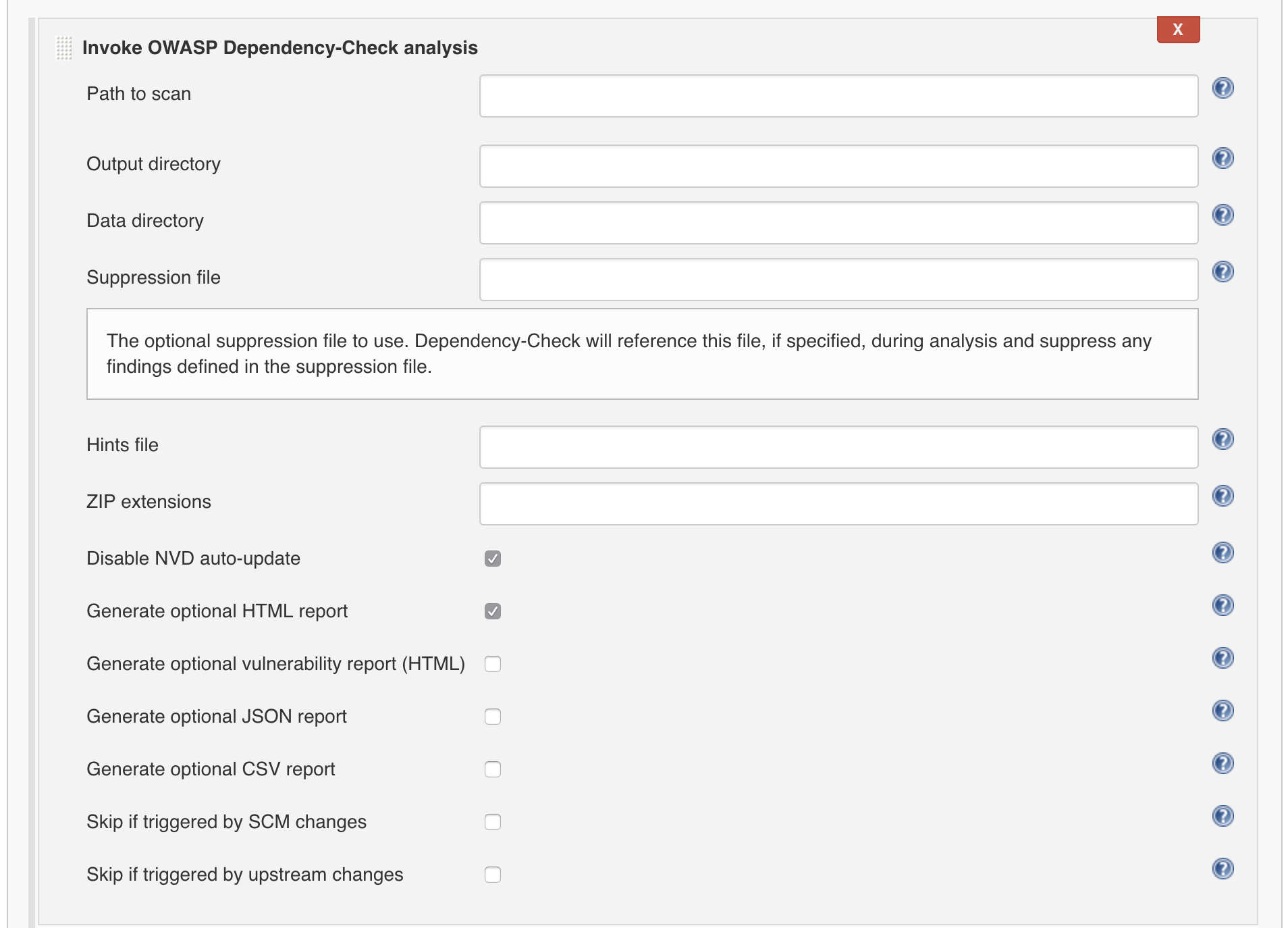This screenshot has height=928, width=1288.
Task: Click the drag handle beside the step title
Action: 64,49
